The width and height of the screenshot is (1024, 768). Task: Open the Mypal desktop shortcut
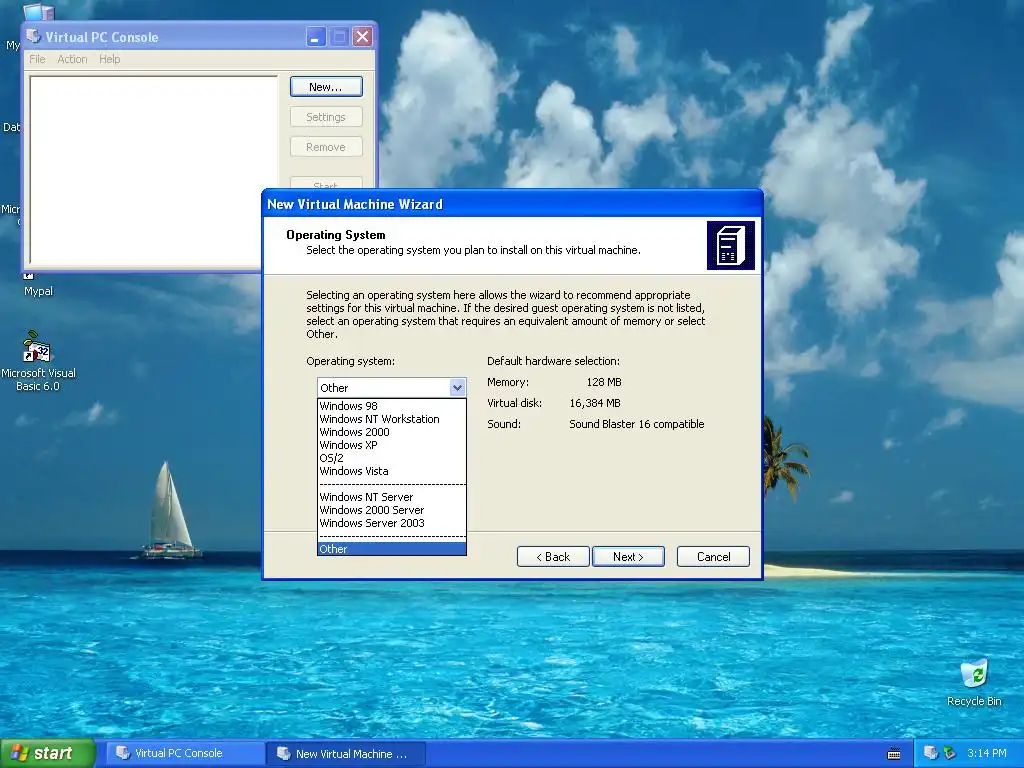tap(37, 285)
